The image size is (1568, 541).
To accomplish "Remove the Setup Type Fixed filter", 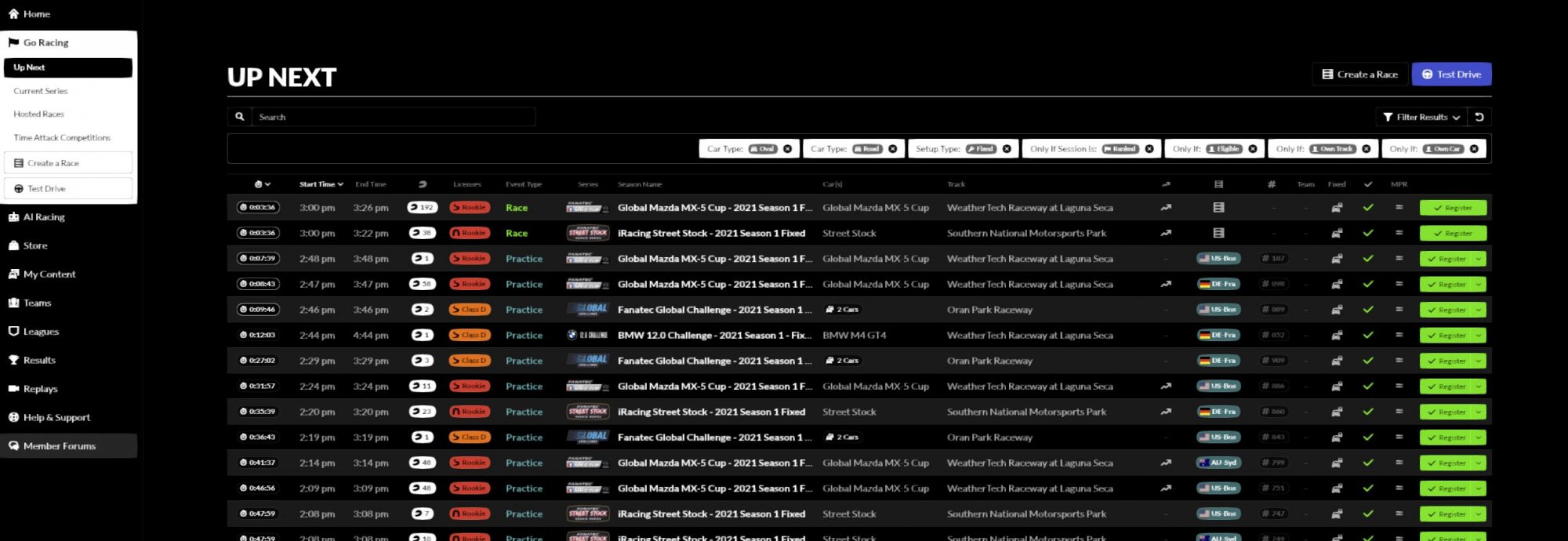I will click(x=1007, y=149).
